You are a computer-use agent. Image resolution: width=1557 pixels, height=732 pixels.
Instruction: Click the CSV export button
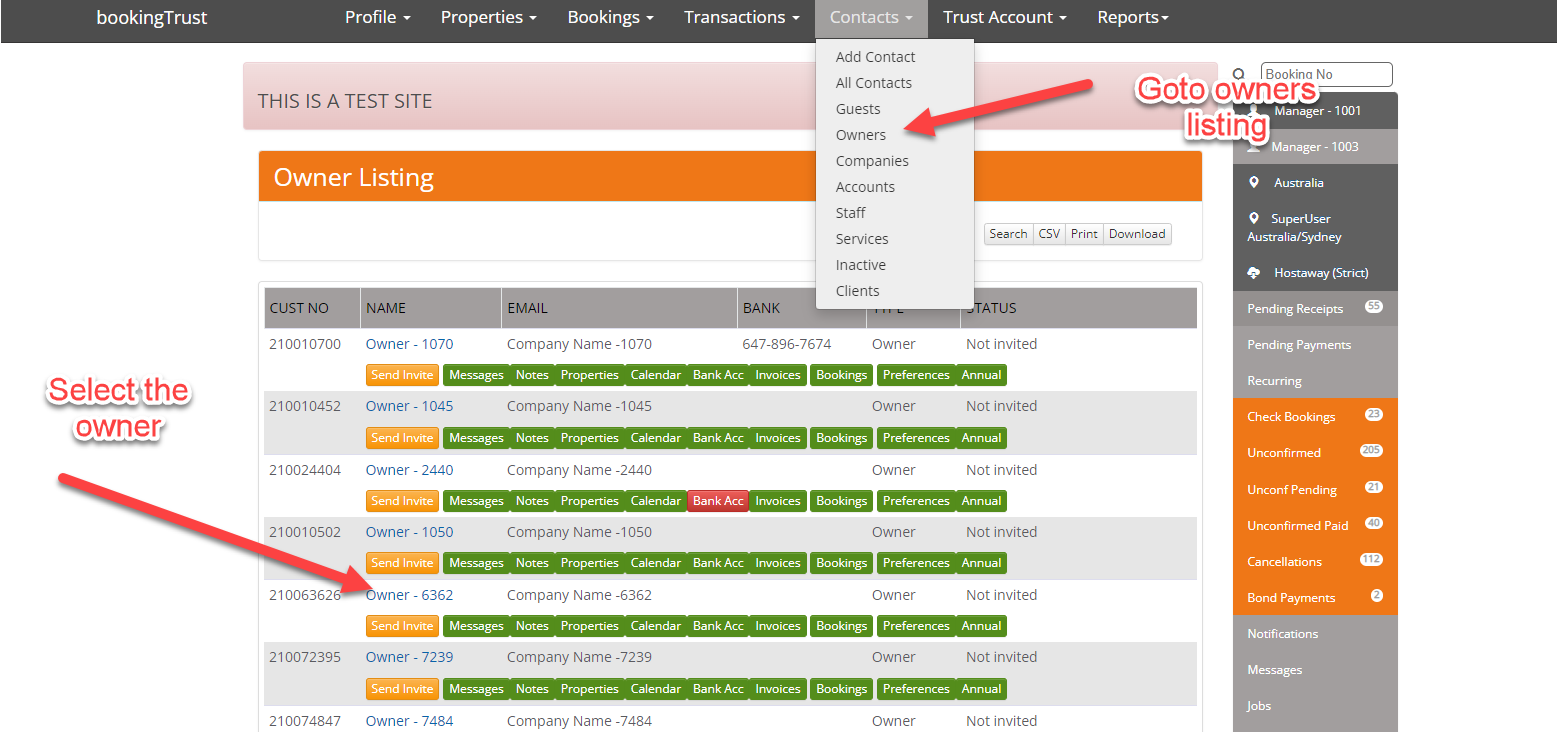[1049, 234]
